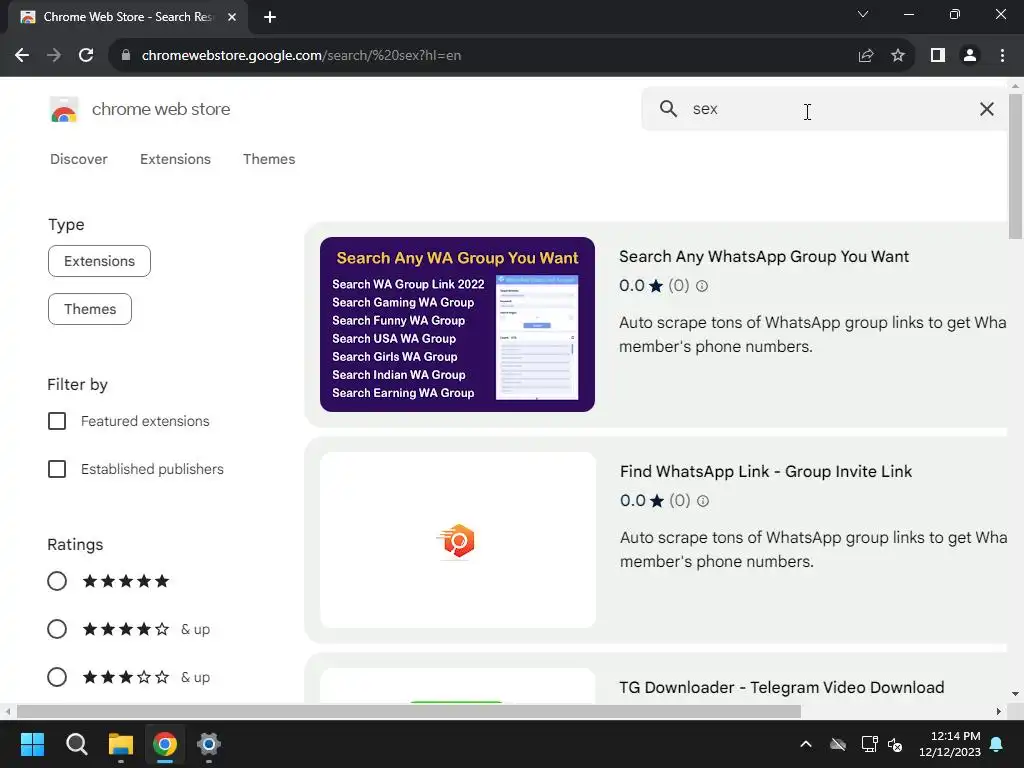This screenshot has height=768, width=1024.
Task: Click the site lock icon in address bar
Action: (x=126, y=56)
